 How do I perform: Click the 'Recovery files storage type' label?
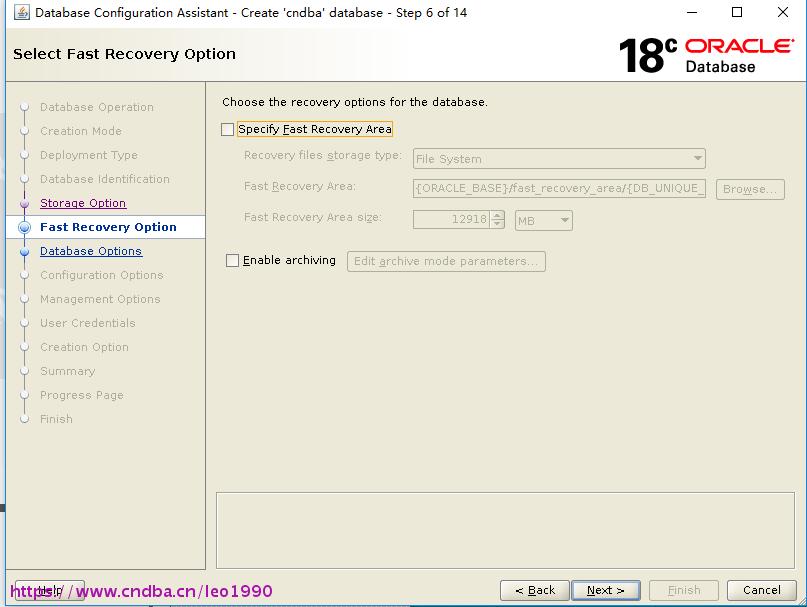click(323, 155)
